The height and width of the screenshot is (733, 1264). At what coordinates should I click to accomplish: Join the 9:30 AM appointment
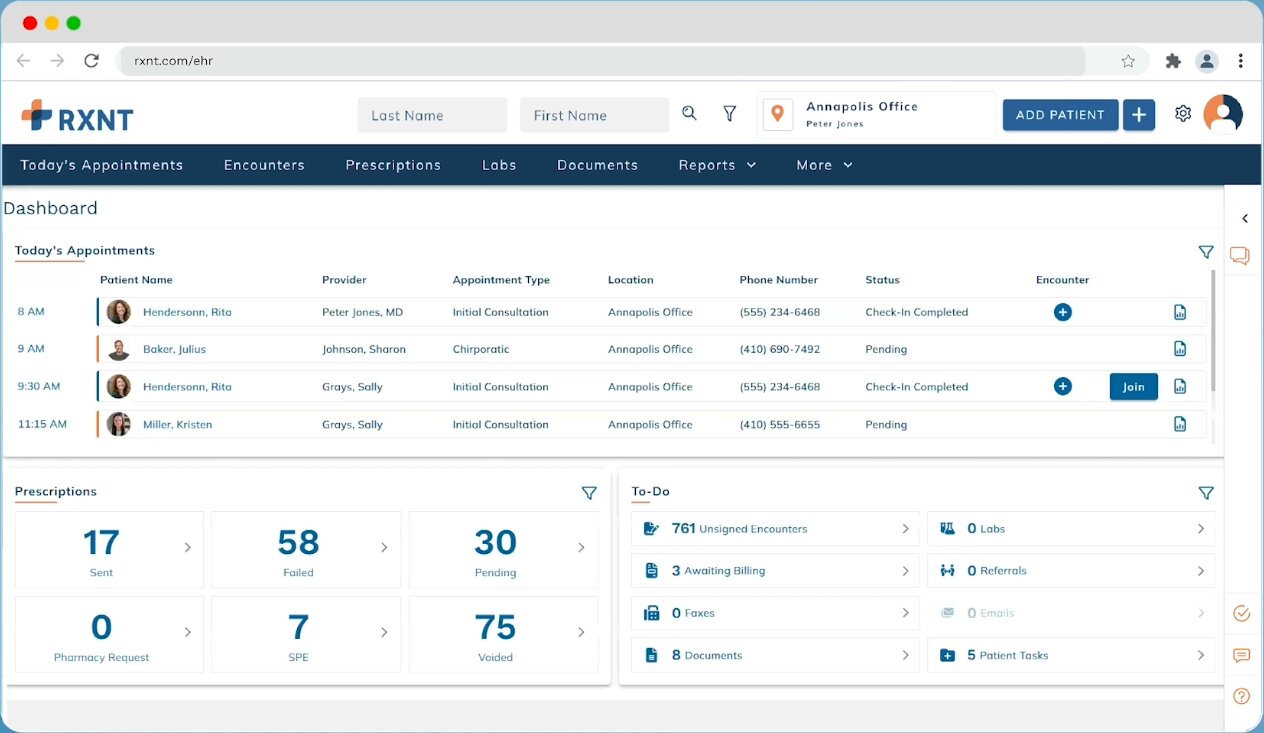pyautogui.click(x=1133, y=387)
